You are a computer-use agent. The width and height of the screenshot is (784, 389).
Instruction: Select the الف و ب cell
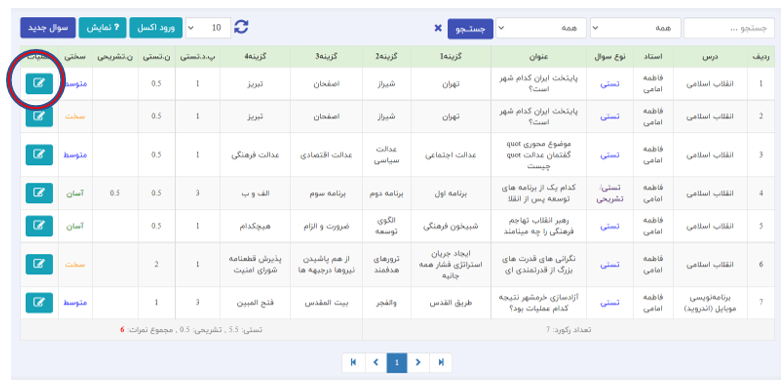[255, 192]
